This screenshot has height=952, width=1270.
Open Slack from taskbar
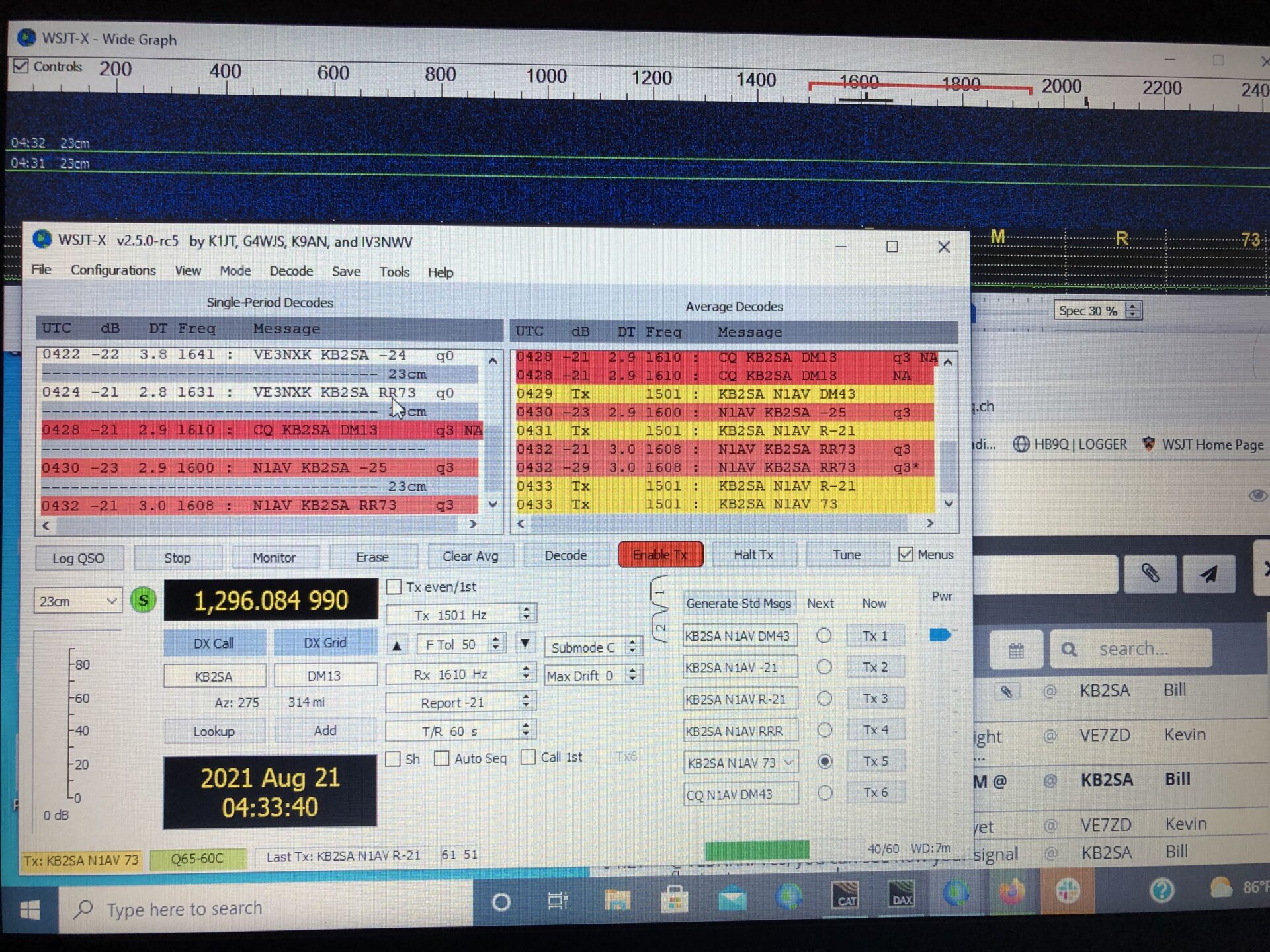pyautogui.click(x=1067, y=891)
